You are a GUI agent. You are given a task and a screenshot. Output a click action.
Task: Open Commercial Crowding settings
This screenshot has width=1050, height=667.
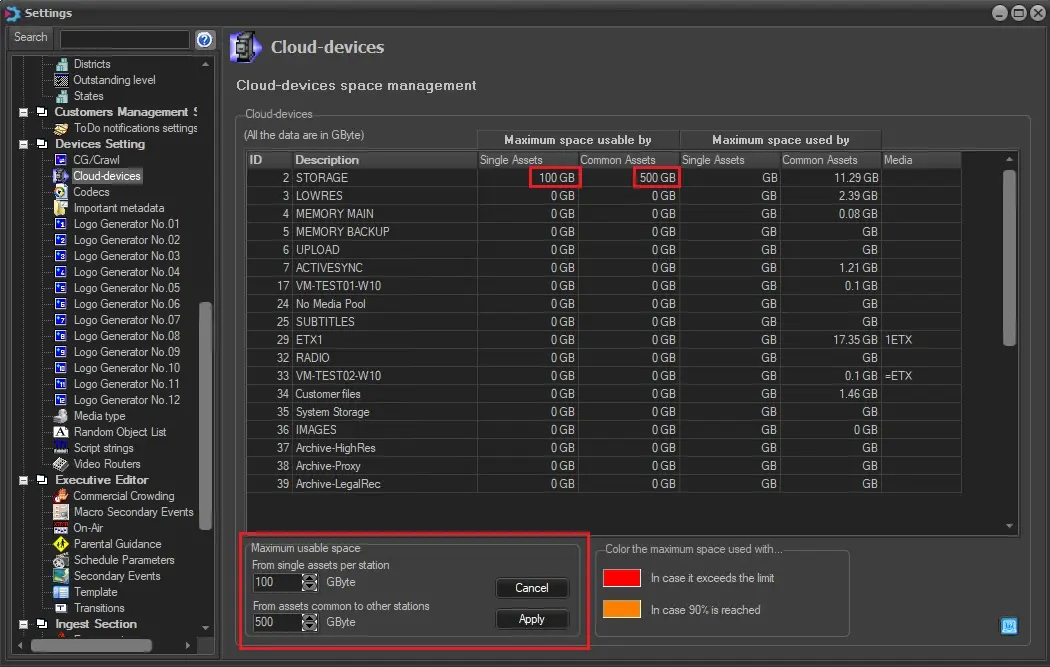click(123, 496)
